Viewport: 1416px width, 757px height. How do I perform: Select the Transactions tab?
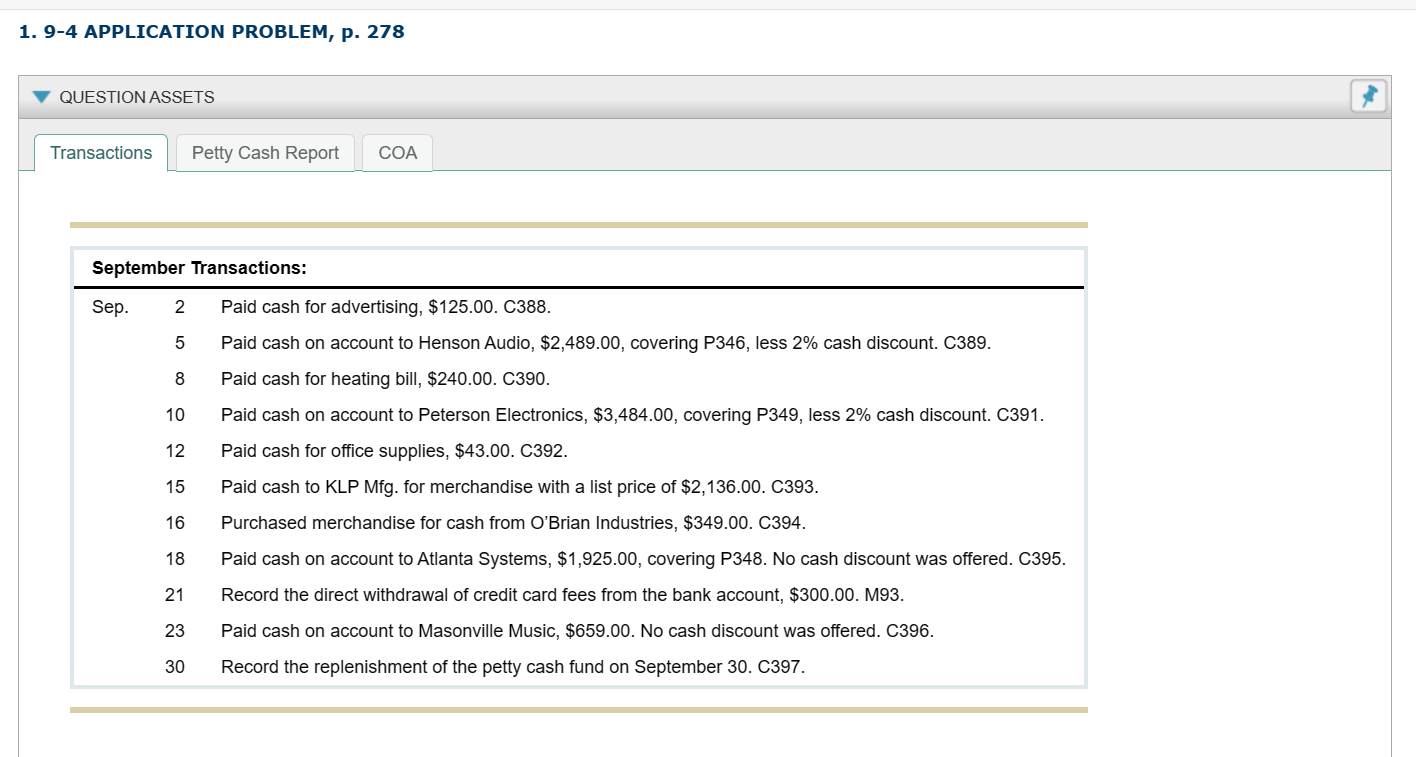[100, 153]
